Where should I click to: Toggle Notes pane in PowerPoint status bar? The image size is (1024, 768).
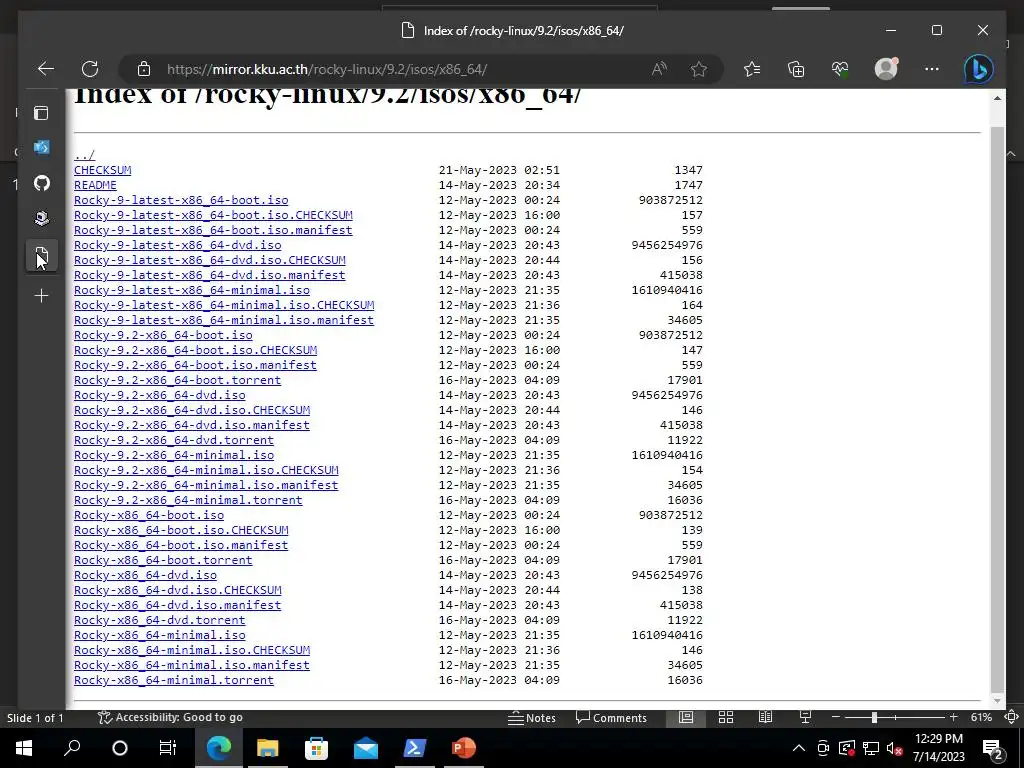point(532,718)
